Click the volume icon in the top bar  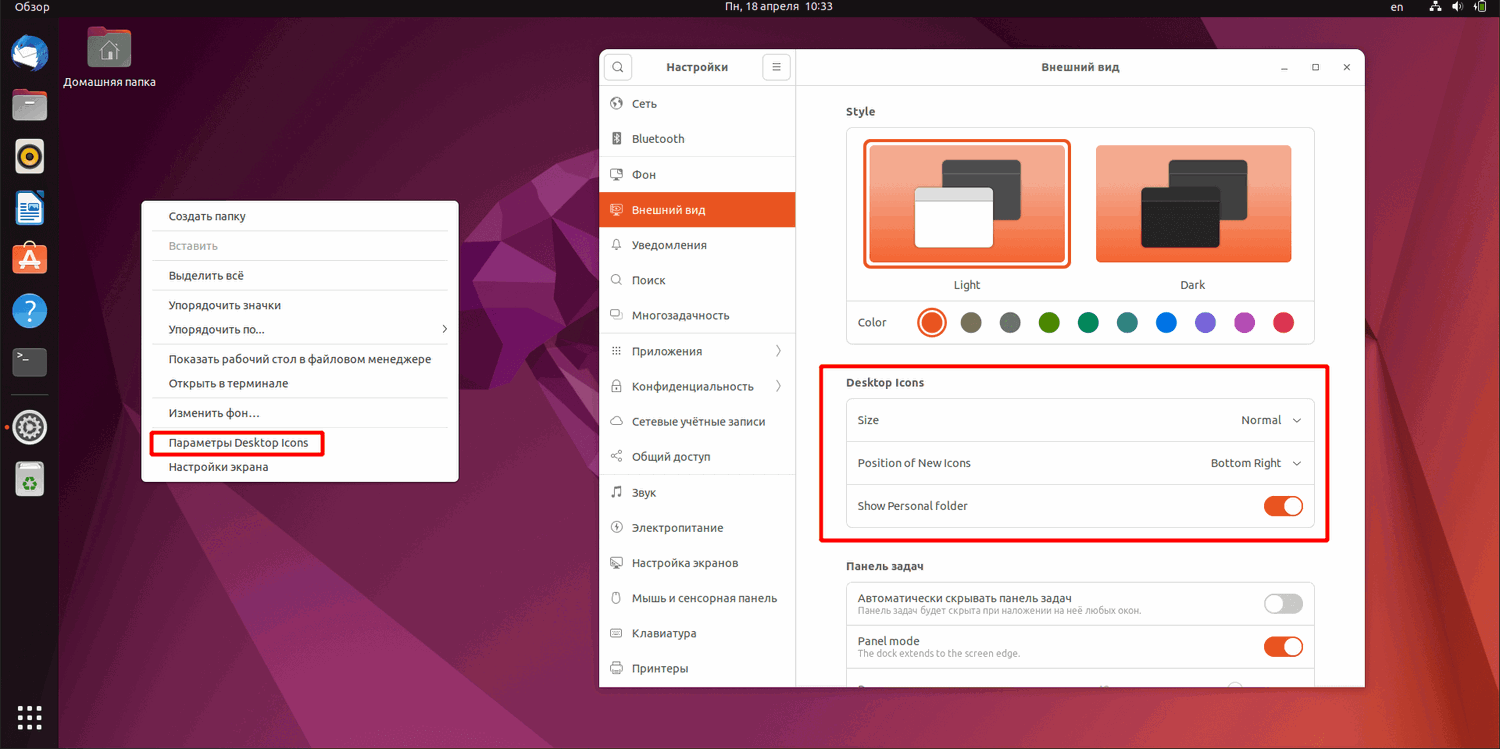click(x=1458, y=7)
